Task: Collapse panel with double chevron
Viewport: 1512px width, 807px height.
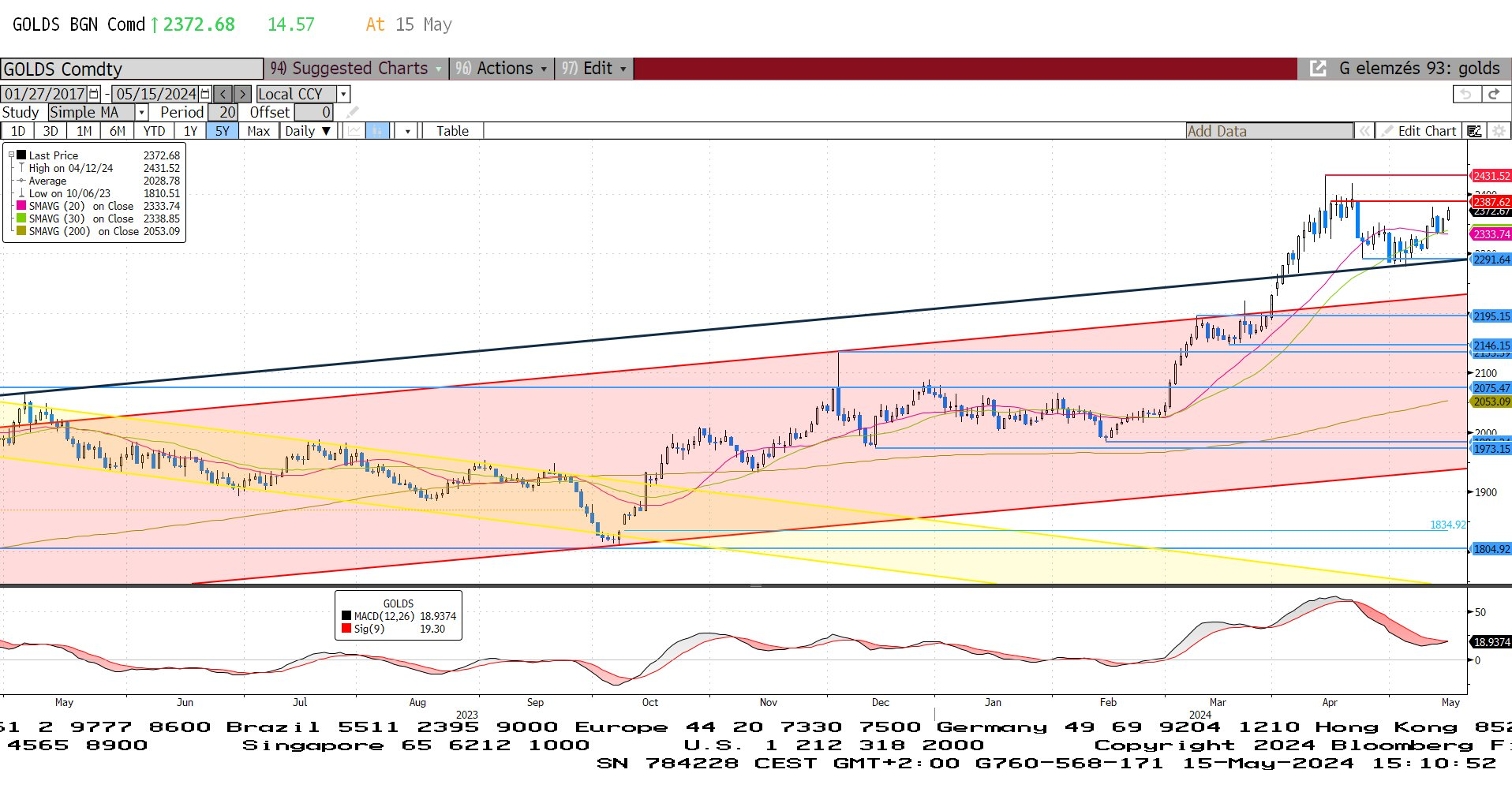Action: pos(1364,131)
